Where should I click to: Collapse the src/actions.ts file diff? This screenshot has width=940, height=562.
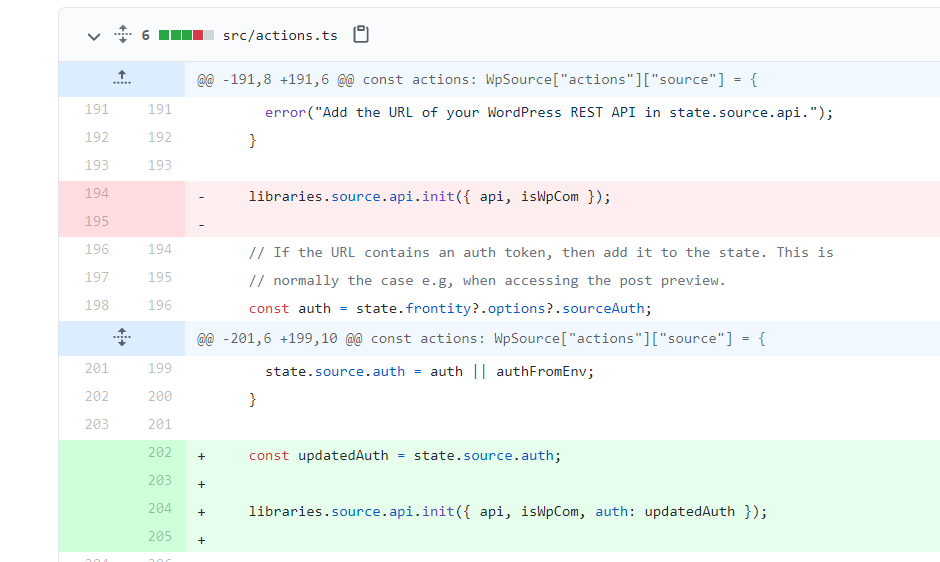coord(94,36)
